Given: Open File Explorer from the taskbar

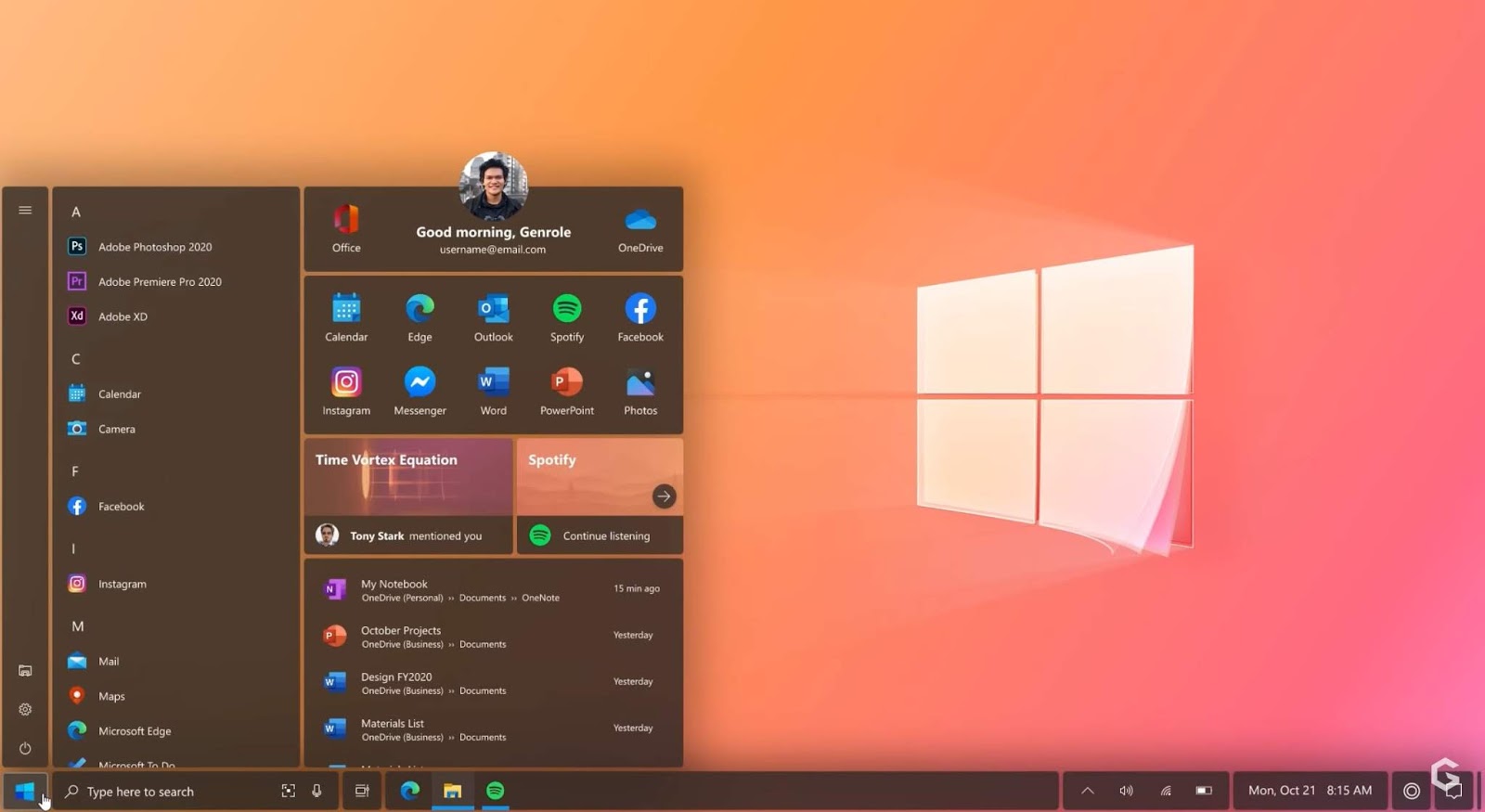Looking at the screenshot, I should (452, 791).
